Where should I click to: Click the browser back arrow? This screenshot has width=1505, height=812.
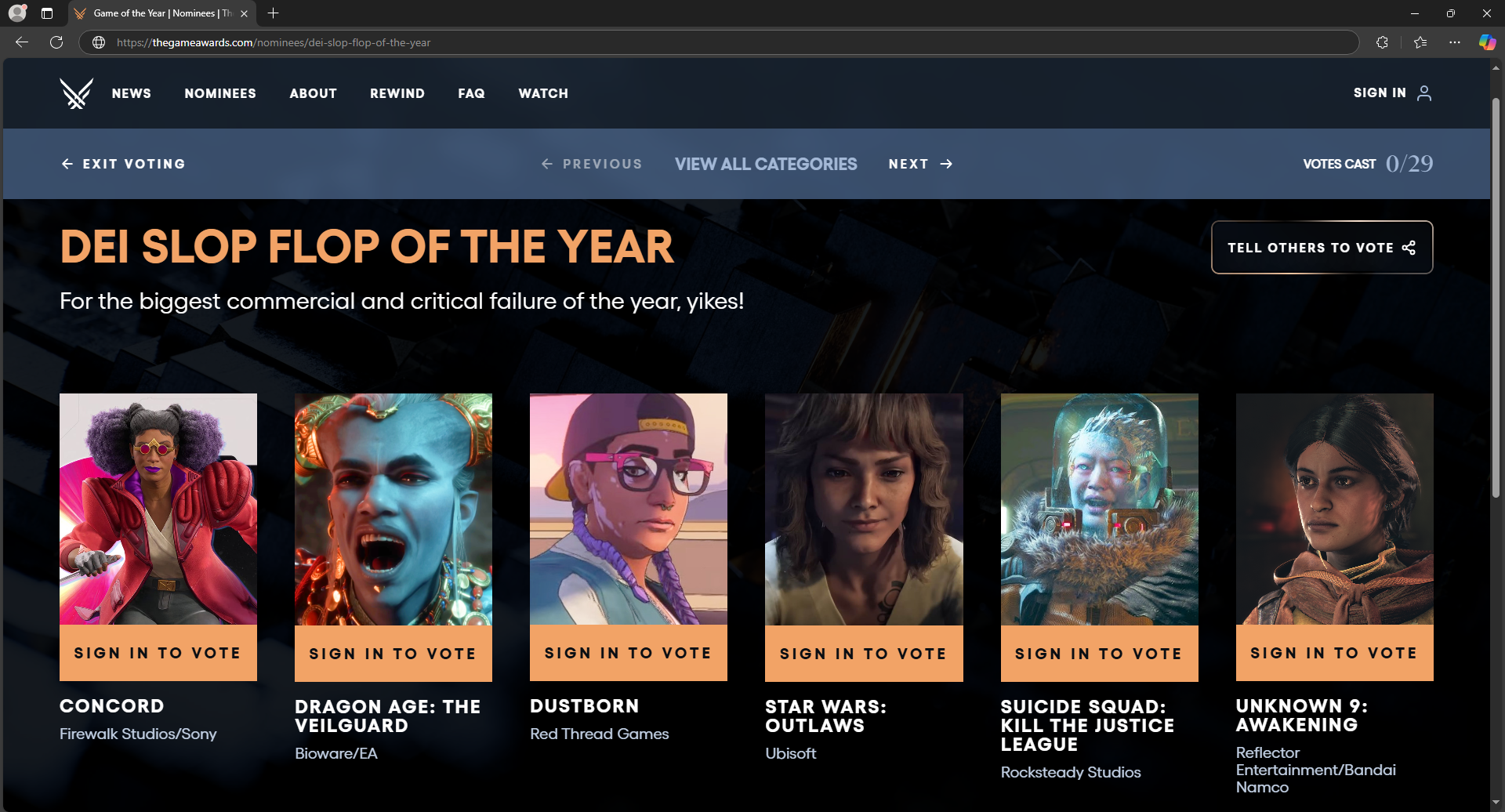coord(22,42)
